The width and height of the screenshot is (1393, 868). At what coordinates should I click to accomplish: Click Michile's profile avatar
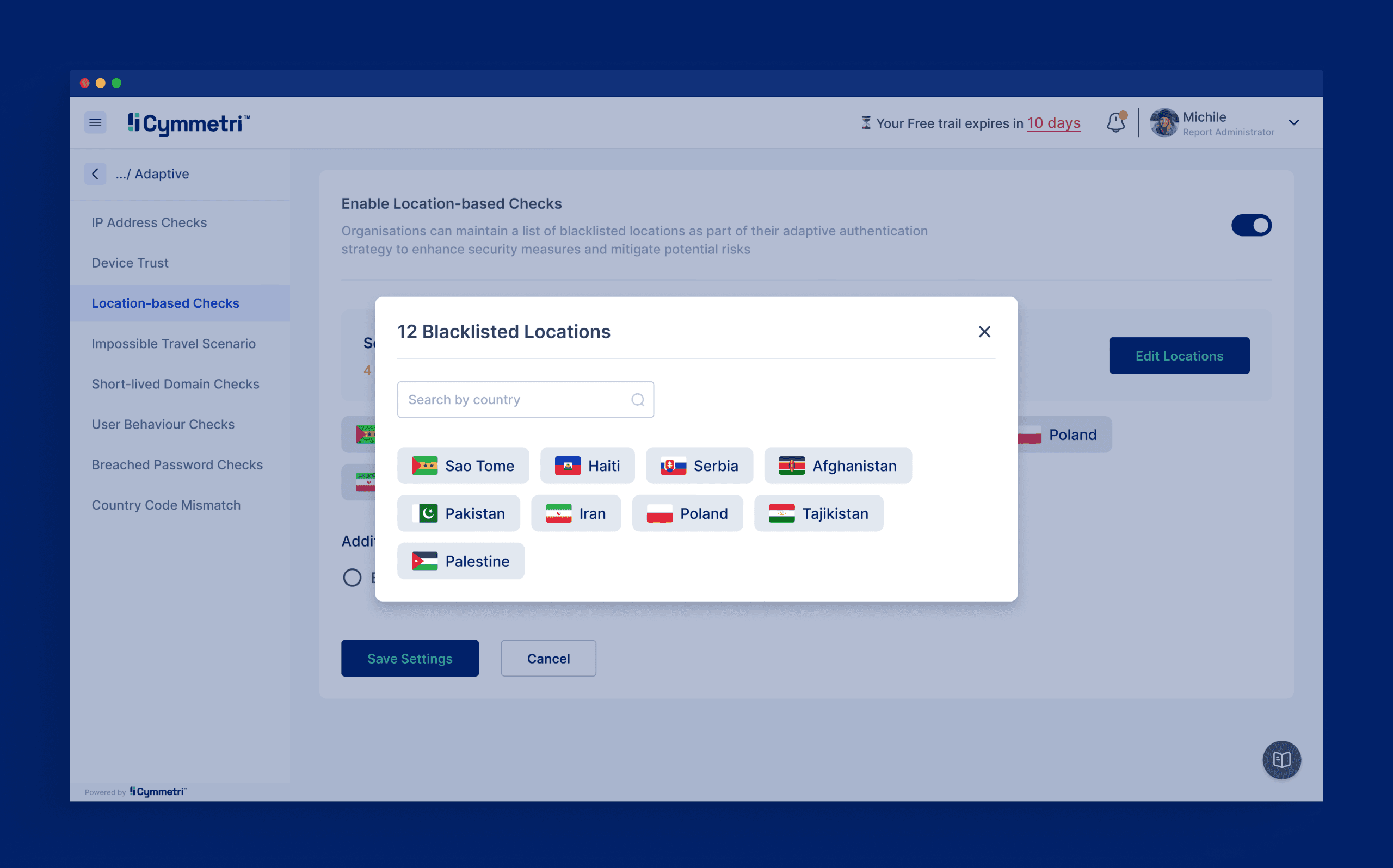1164,123
